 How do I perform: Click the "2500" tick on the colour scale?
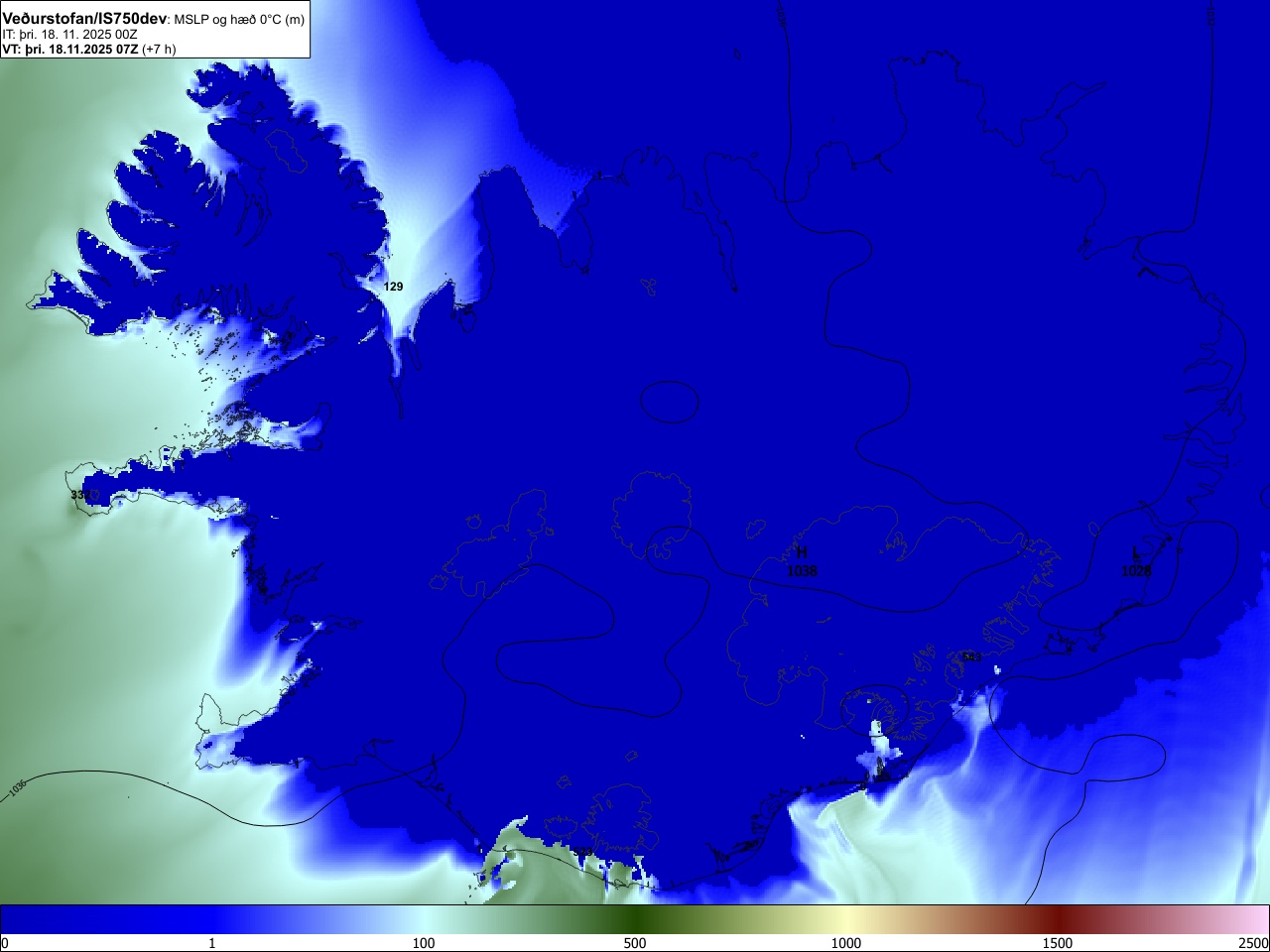tap(1254, 943)
